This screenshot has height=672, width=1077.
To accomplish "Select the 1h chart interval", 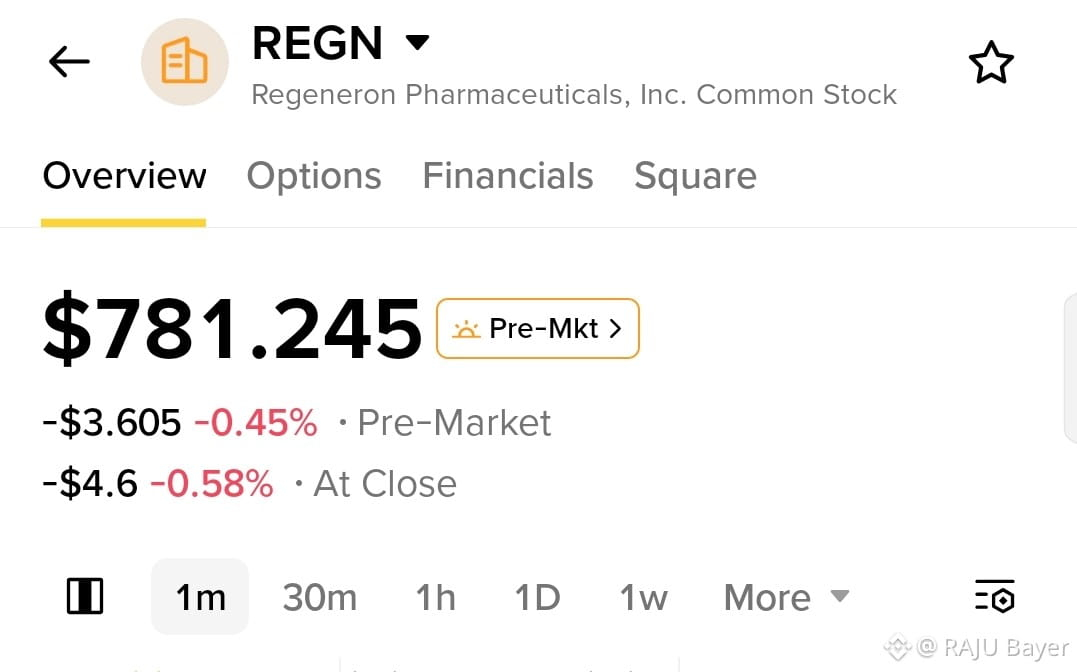I will [x=435, y=597].
